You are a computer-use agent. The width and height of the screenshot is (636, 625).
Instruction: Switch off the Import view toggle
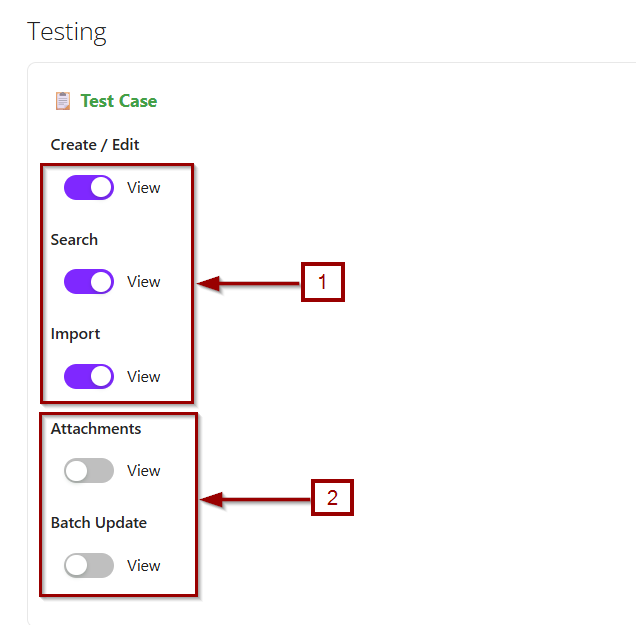[x=89, y=376]
